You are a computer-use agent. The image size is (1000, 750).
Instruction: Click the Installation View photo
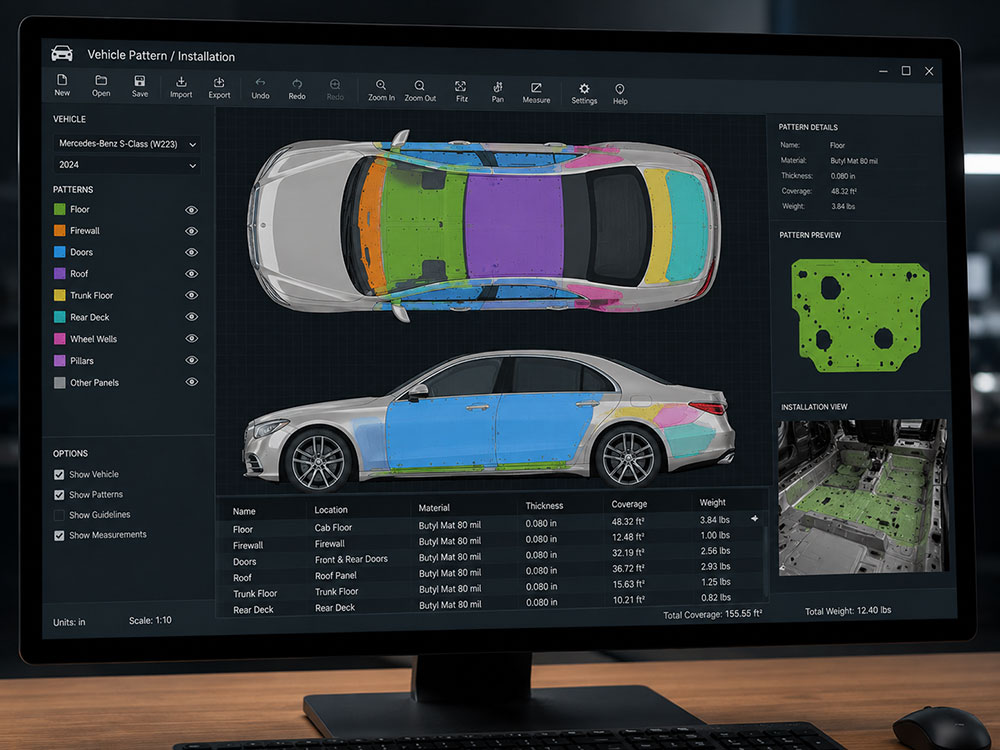[x=862, y=497]
